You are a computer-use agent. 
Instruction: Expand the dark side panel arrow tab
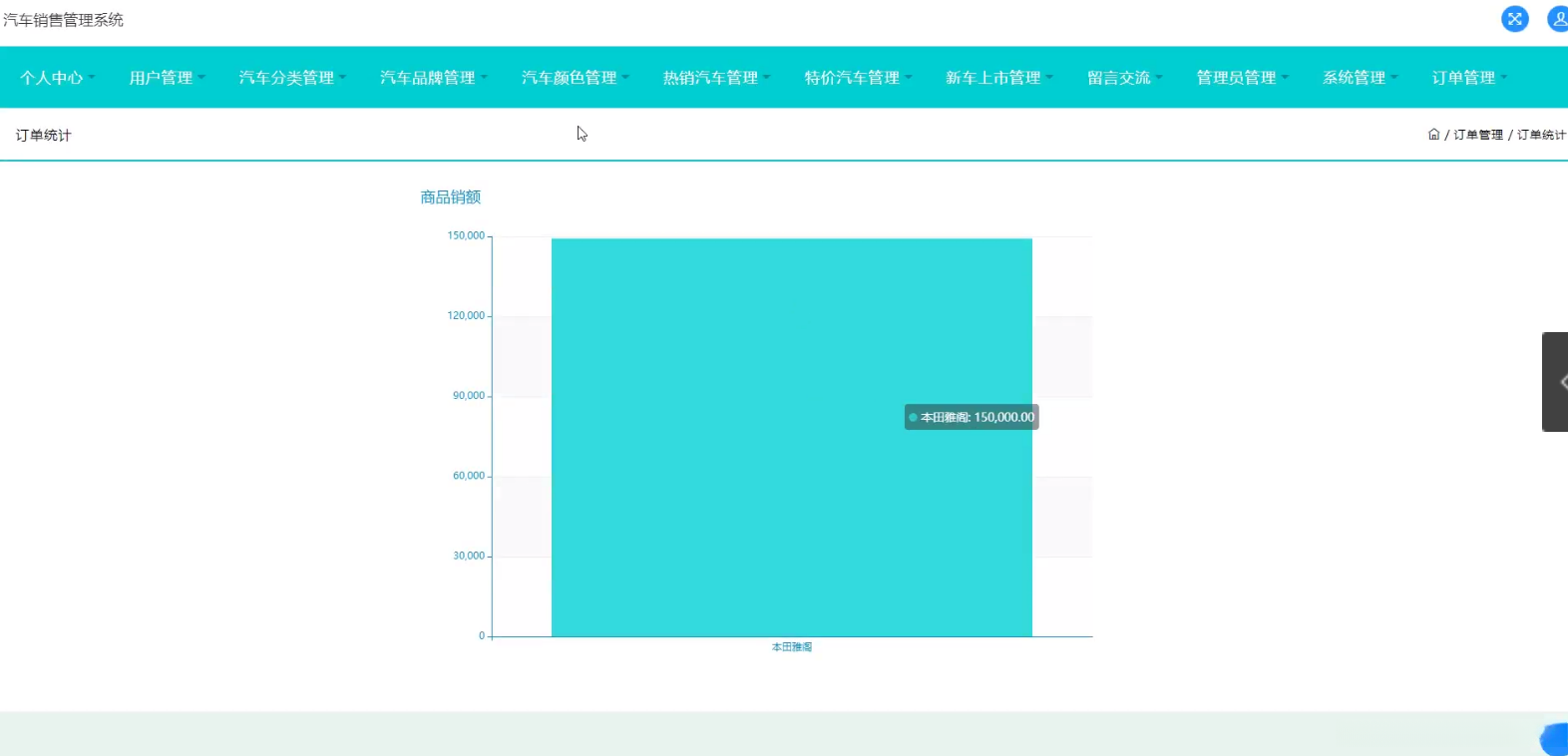[1556, 382]
